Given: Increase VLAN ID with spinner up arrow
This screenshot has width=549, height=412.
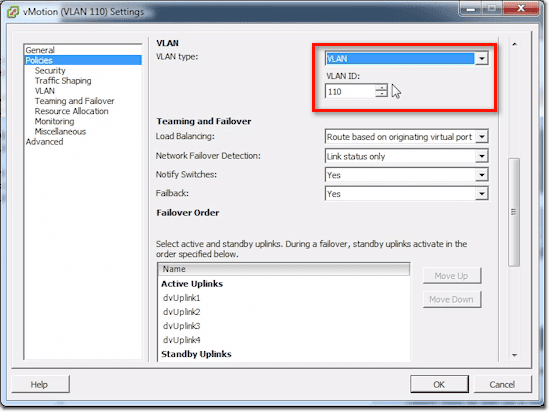Looking at the screenshot, I should [381, 88].
